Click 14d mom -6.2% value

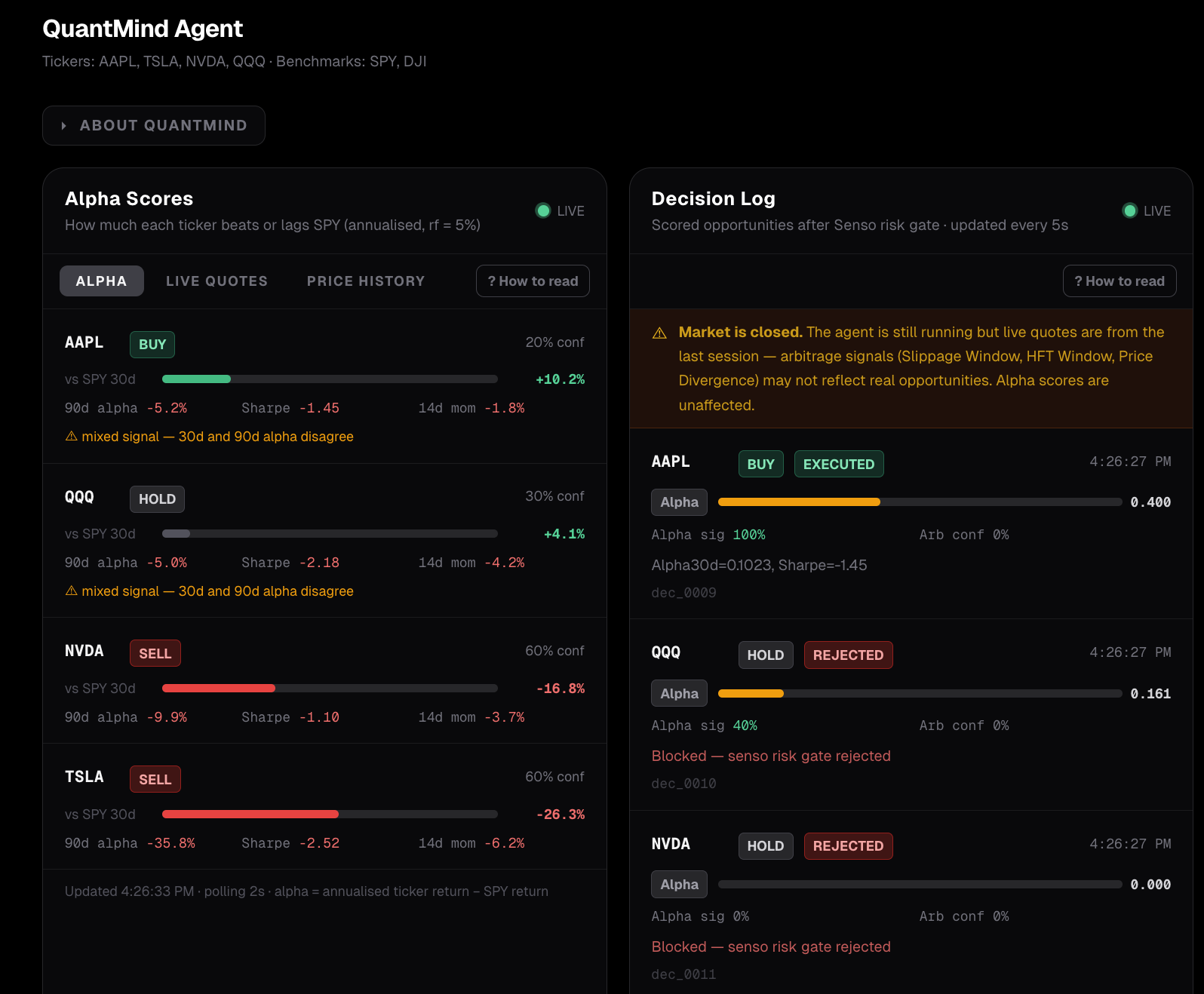click(x=504, y=842)
